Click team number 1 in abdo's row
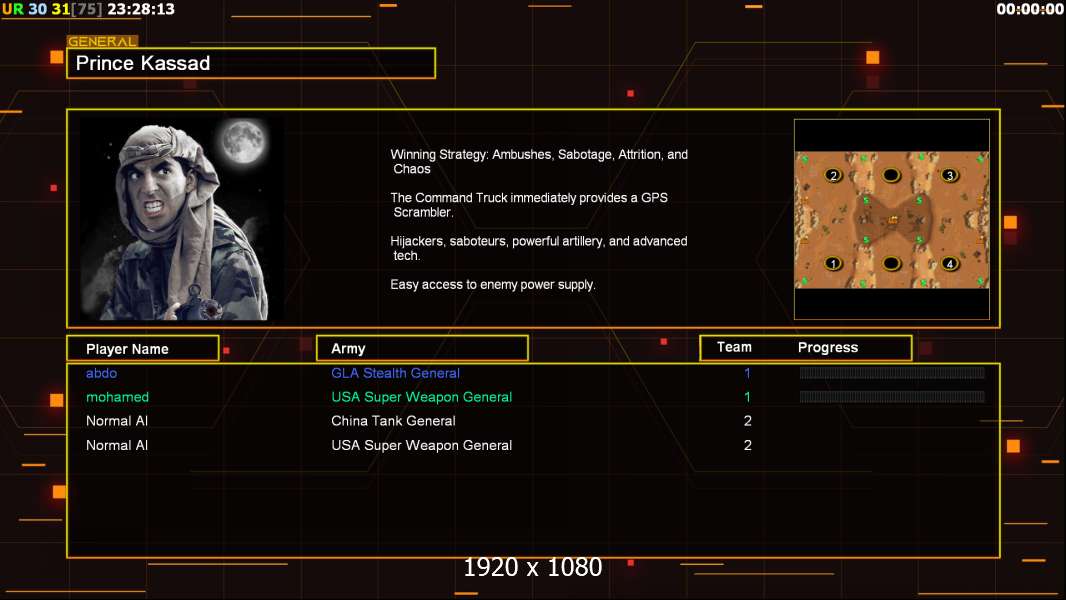The width and height of the screenshot is (1066, 600). click(747, 373)
